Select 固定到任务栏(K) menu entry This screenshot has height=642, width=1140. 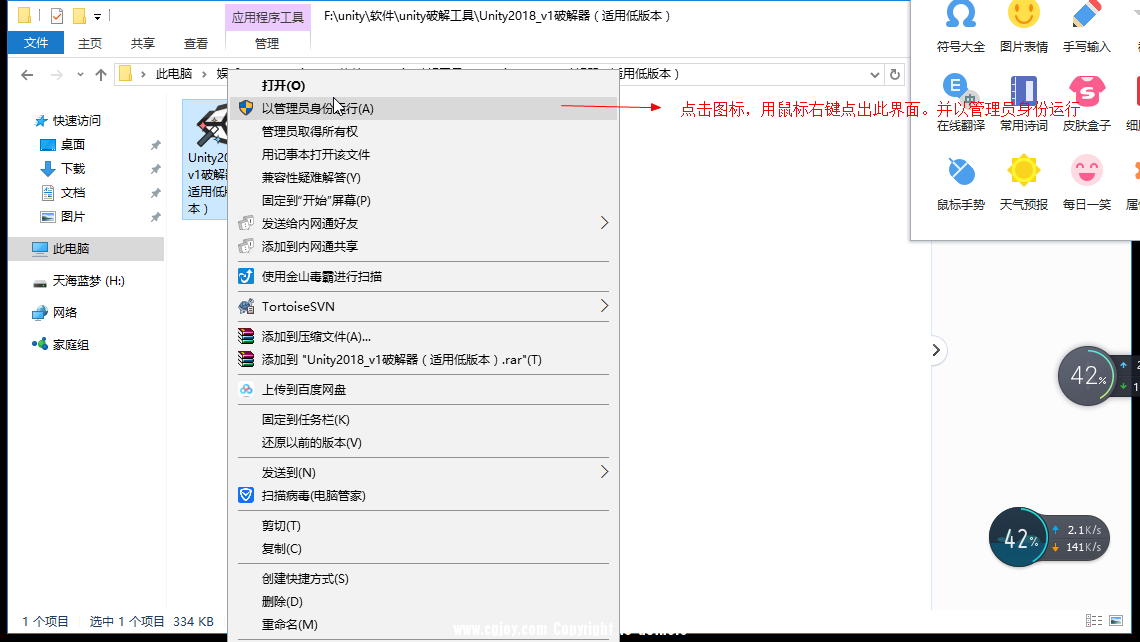(x=423, y=420)
